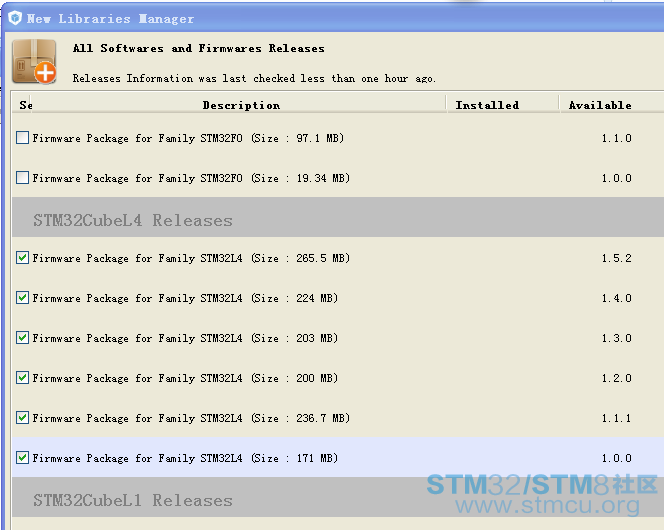664x530 pixels.
Task: Click available version 1.3.0
Action: [617, 338]
